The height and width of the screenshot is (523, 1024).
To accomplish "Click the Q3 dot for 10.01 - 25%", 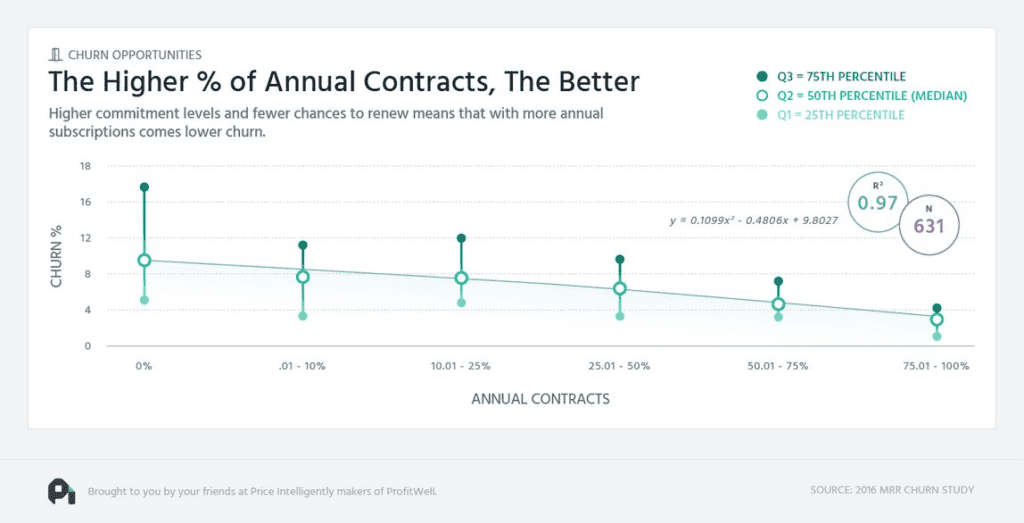I will pos(461,238).
